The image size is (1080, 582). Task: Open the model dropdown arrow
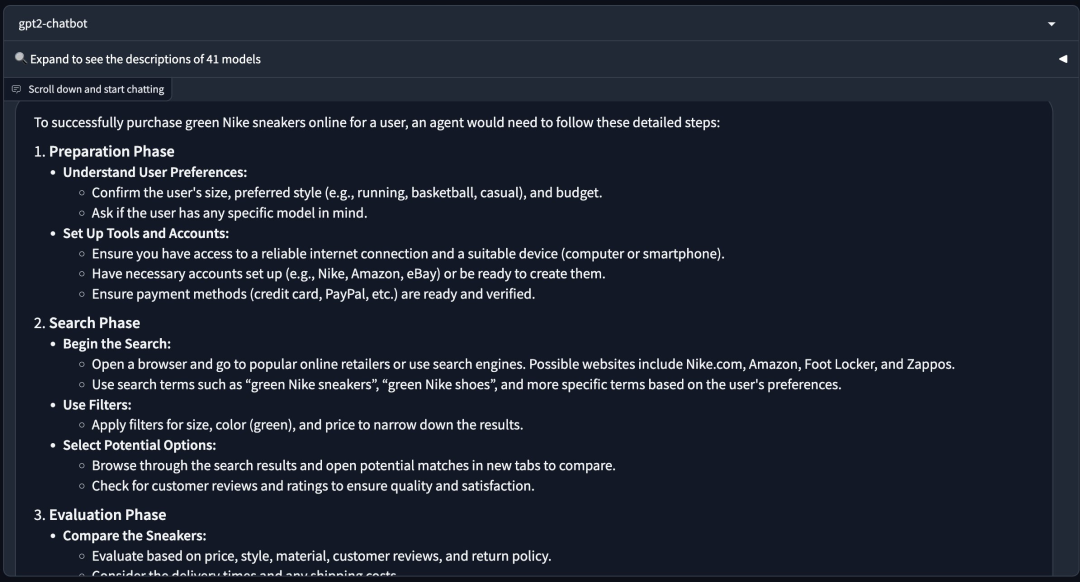[1051, 24]
